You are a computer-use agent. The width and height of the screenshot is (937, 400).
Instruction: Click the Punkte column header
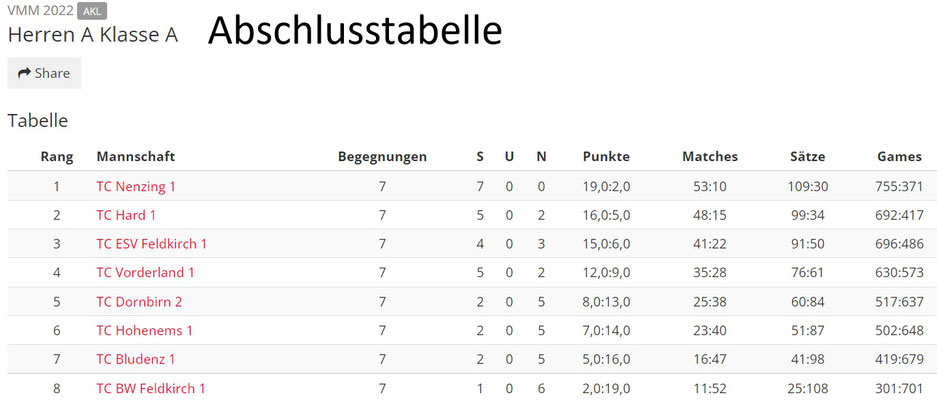point(606,157)
